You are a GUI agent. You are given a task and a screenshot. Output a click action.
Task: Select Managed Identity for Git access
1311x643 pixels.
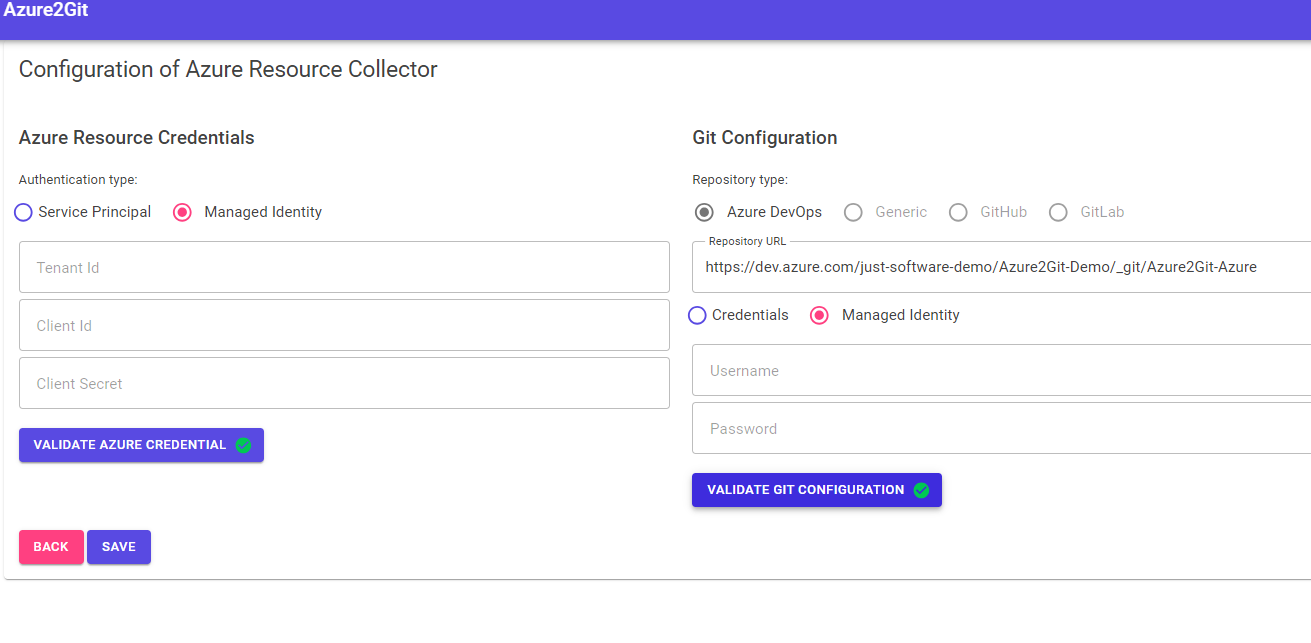click(819, 315)
